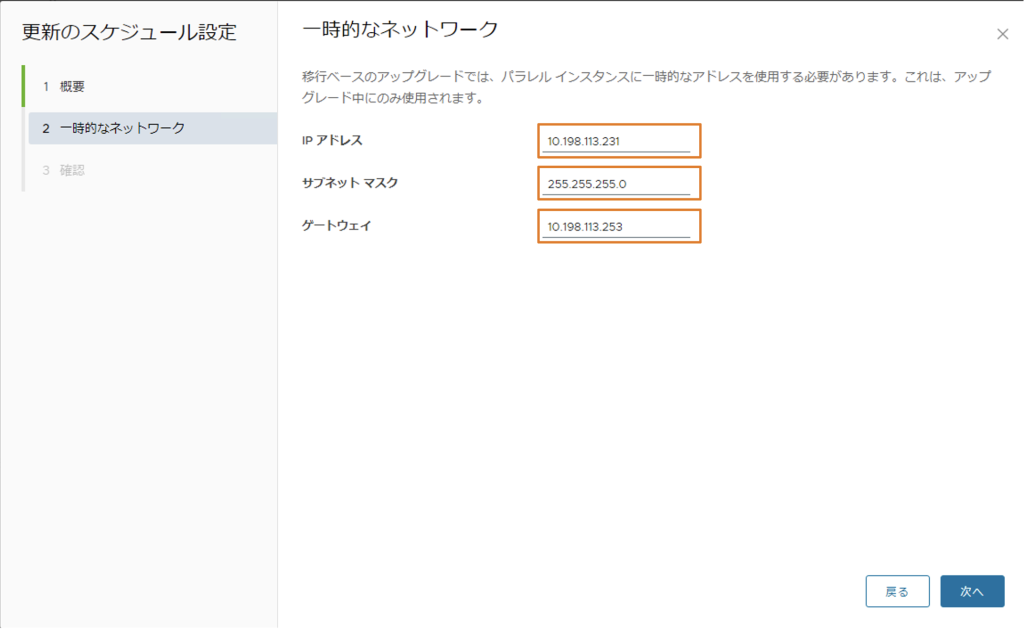The height and width of the screenshot is (641, 1024).
Task: Click the number 2 step marker
Action: point(46,128)
